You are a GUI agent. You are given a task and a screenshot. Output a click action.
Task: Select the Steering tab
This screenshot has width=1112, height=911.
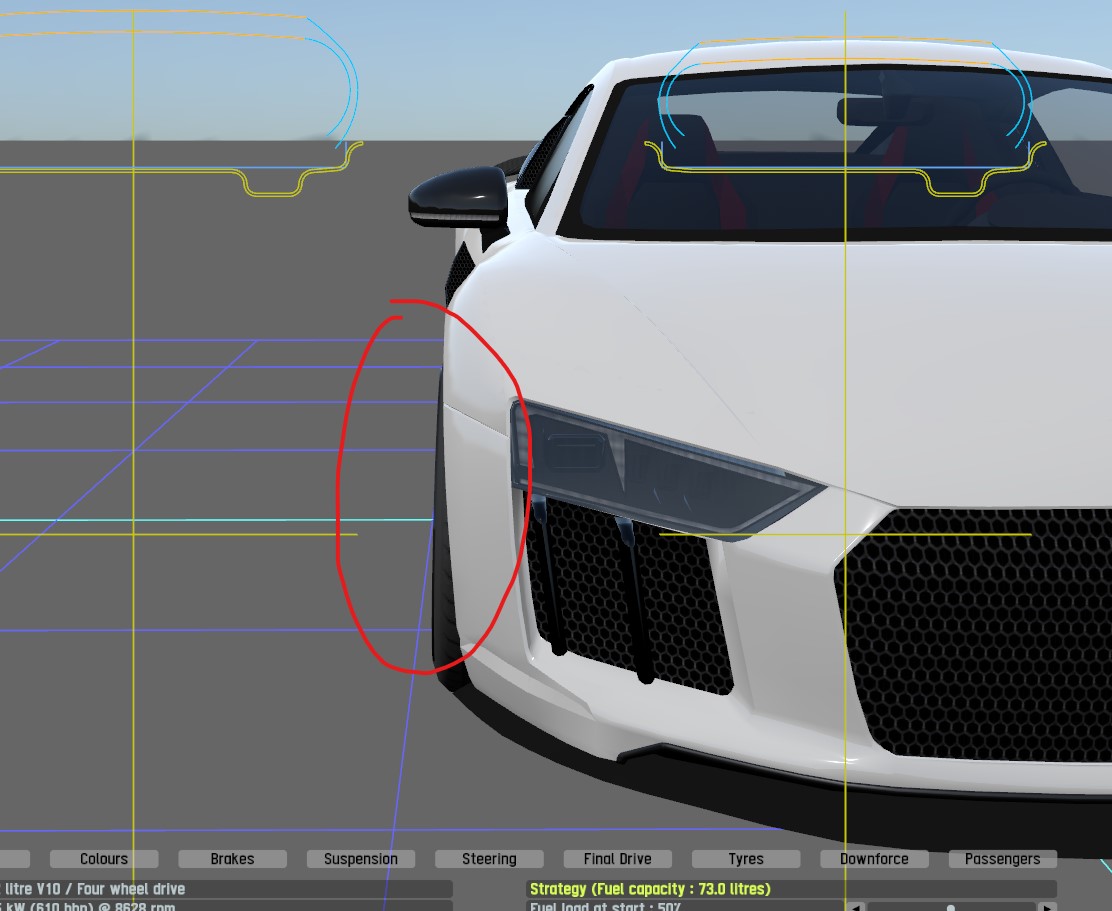[489, 859]
